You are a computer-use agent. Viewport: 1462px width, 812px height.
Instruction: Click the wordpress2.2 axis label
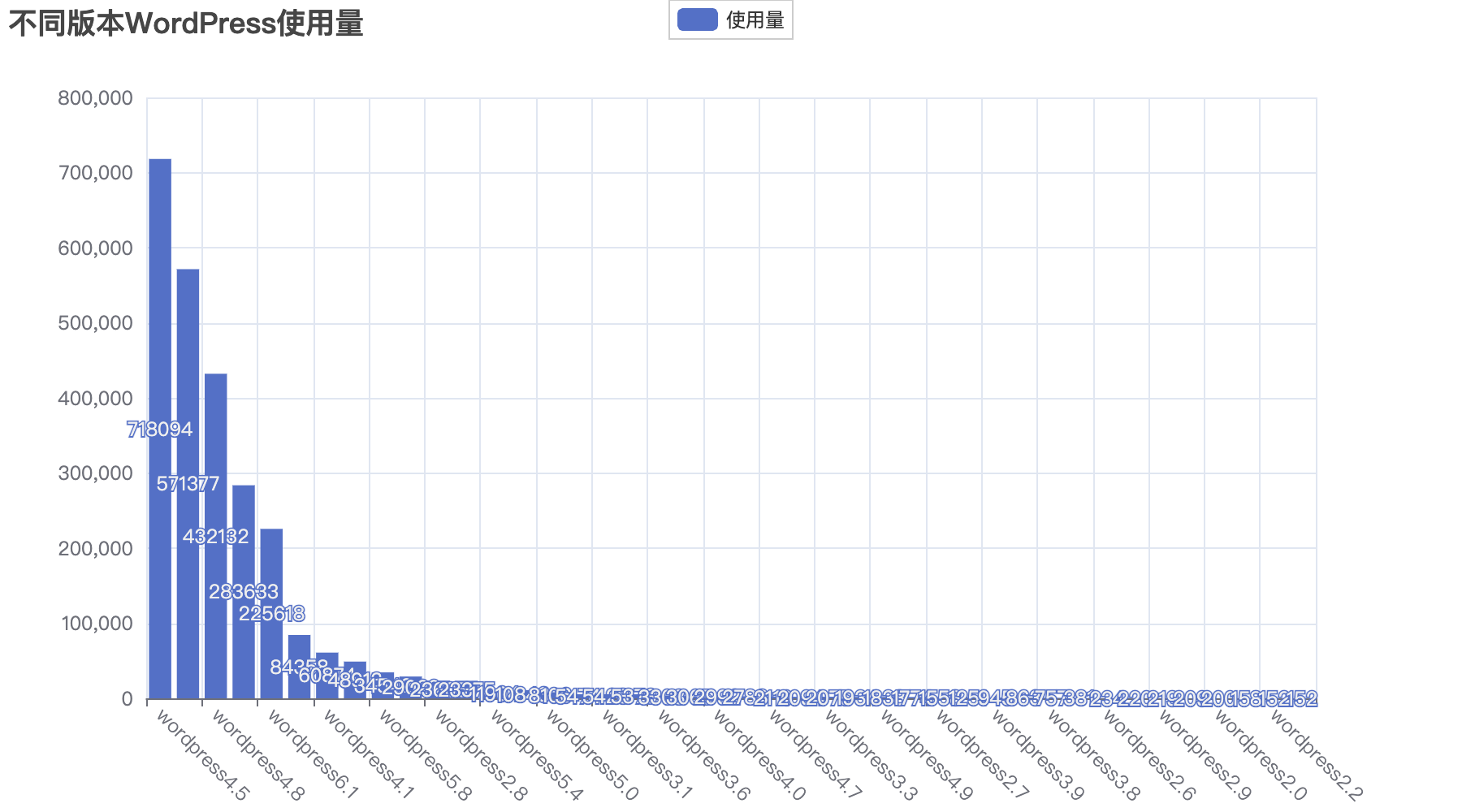coord(1314,755)
